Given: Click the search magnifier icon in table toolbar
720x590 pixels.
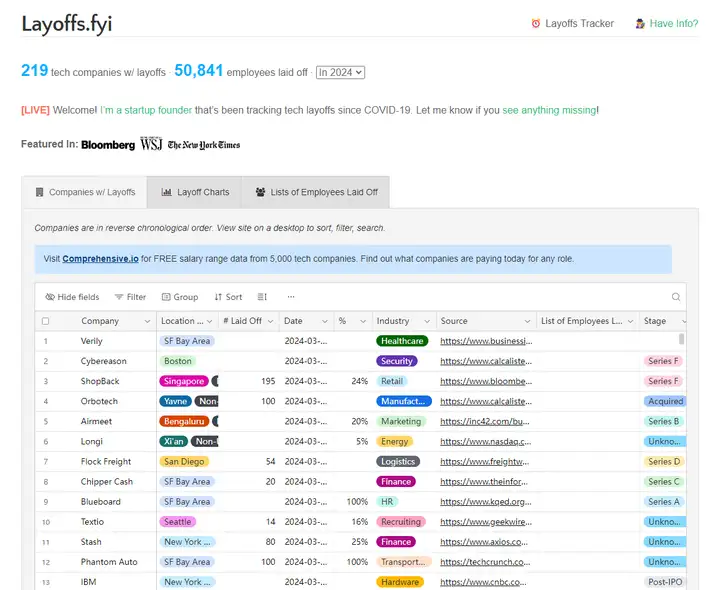Looking at the screenshot, I should (x=676, y=297).
